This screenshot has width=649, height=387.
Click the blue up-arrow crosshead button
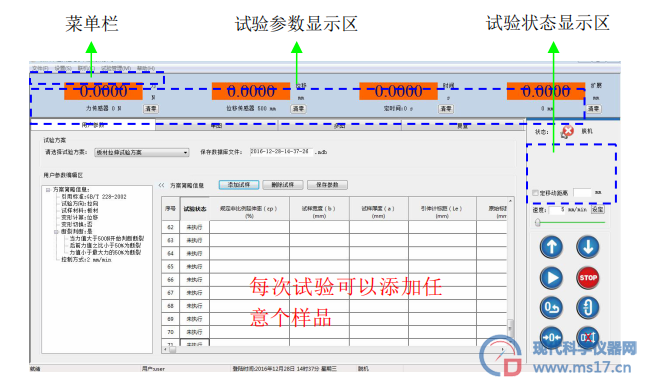tap(551, 247)
